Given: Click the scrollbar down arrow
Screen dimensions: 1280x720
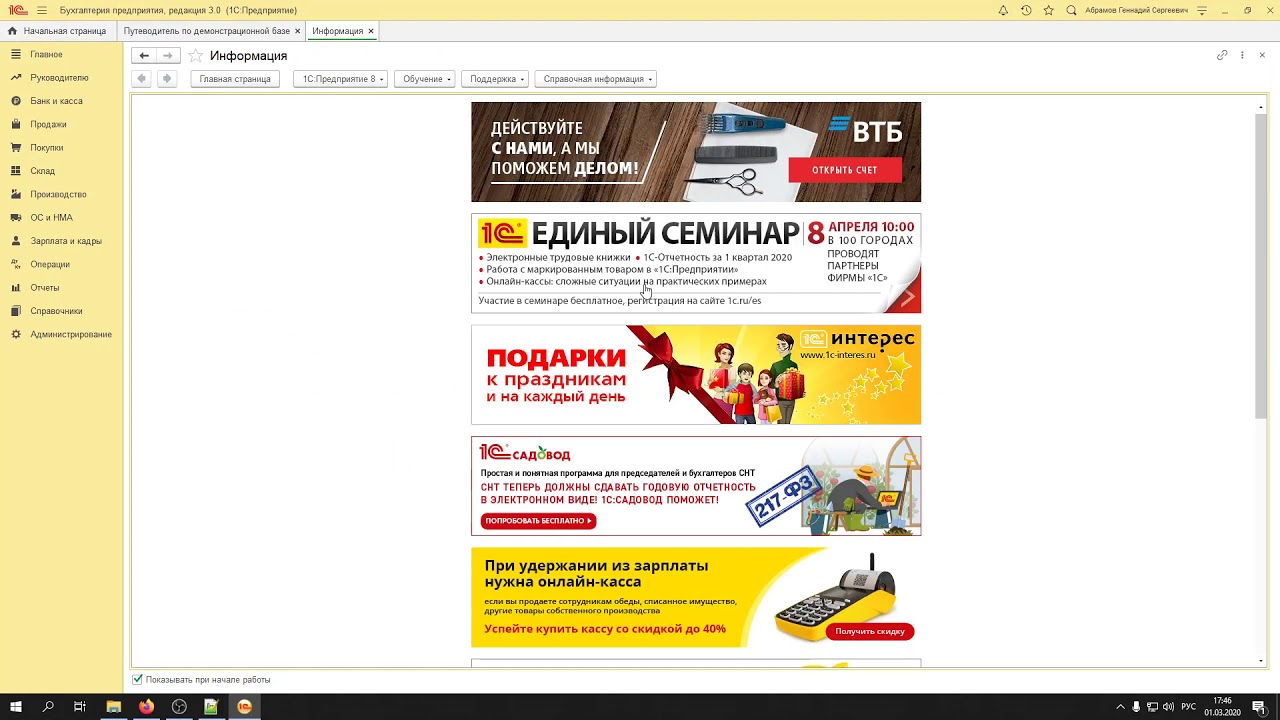Looking at the screenshot, I should [1261, 661].
